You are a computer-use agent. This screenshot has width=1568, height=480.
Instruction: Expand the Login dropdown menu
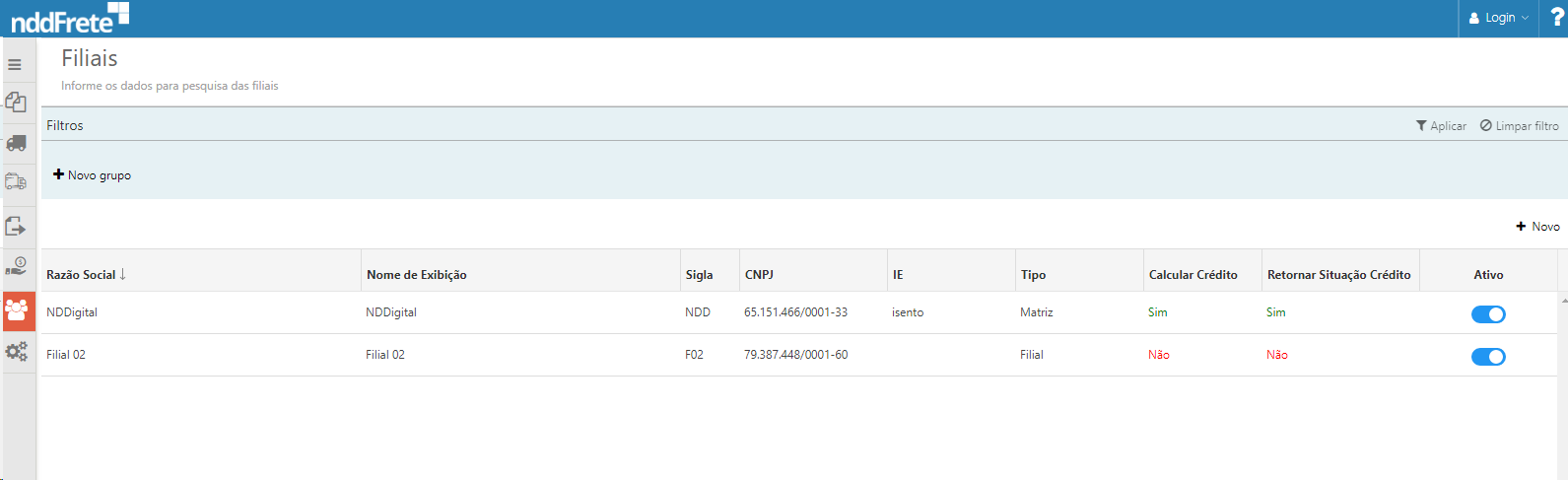click(x=1498, y=18)
